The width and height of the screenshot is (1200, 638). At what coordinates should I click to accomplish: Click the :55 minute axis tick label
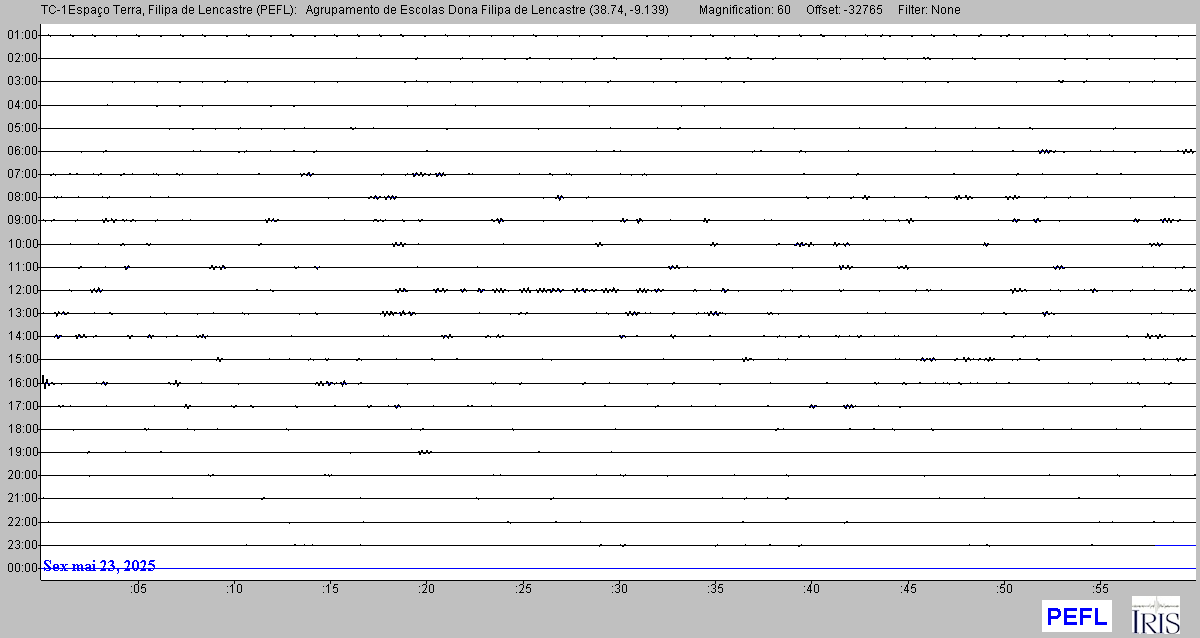click(1100, 589)
